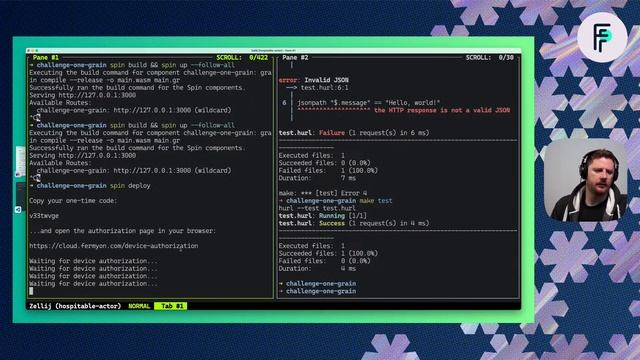Click the 'hurl --test test.hurl' line
640x360 pixels.
[x=317, y=208]
